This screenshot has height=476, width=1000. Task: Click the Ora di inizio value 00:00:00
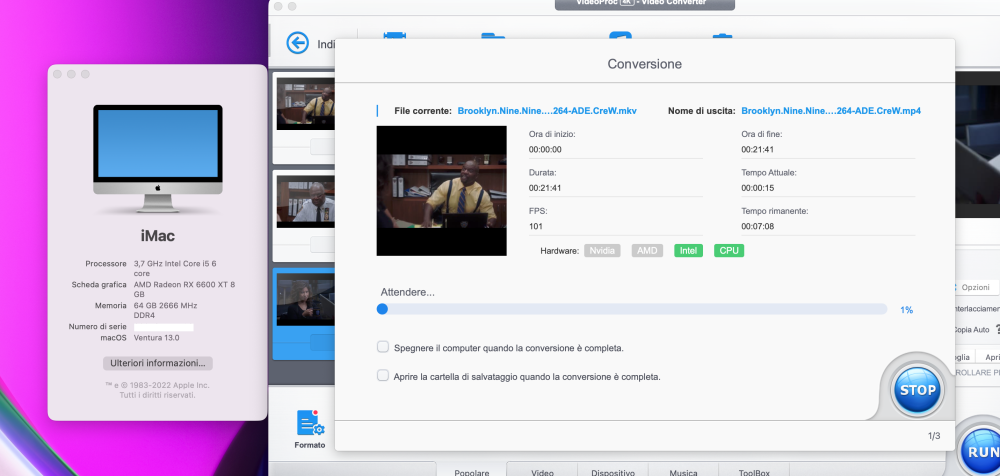click(x=545, y=150)
